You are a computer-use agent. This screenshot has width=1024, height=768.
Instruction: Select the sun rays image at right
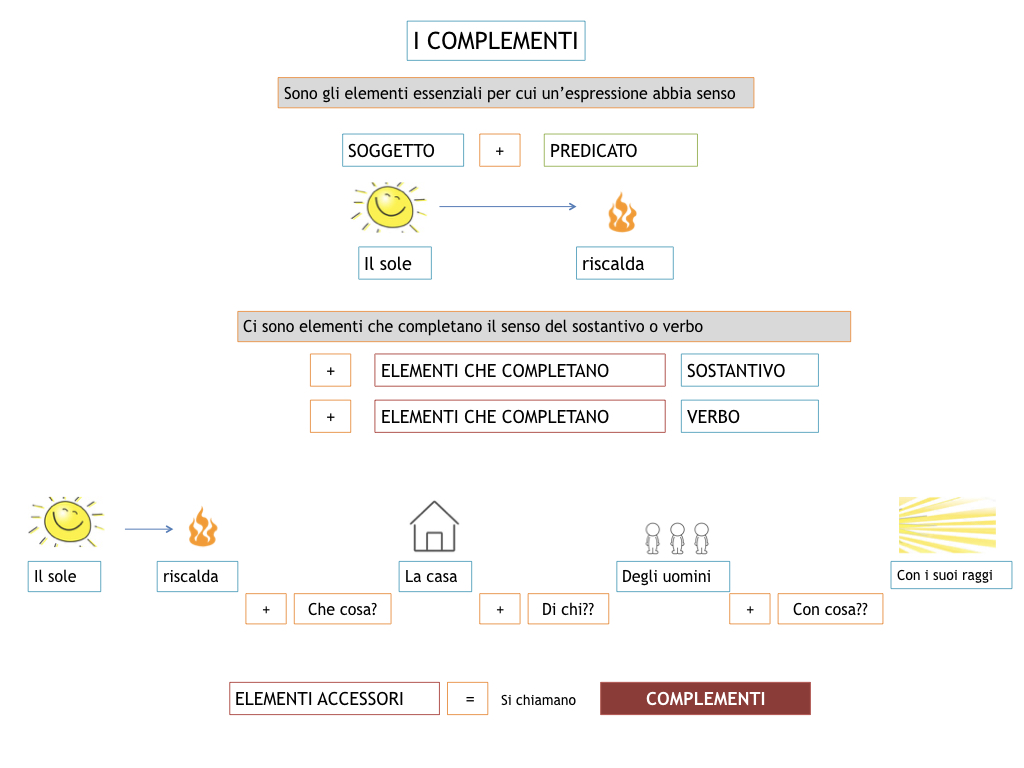coord(947,525)
